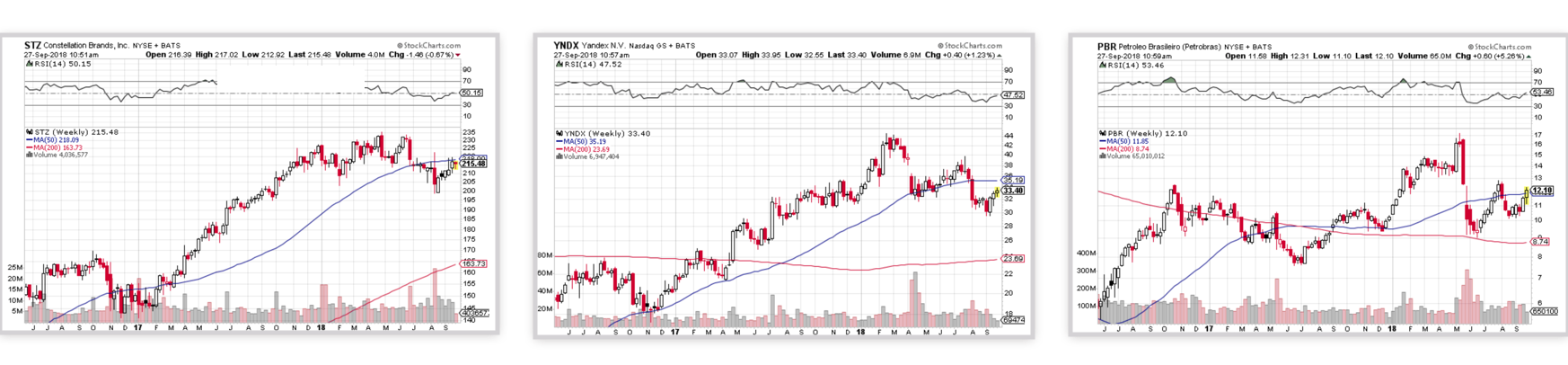This screenshot has height=365, width=1568.
Task: Click the blue 35.19 price tag on YNDX axis
Action: (x=1013, y=181)
